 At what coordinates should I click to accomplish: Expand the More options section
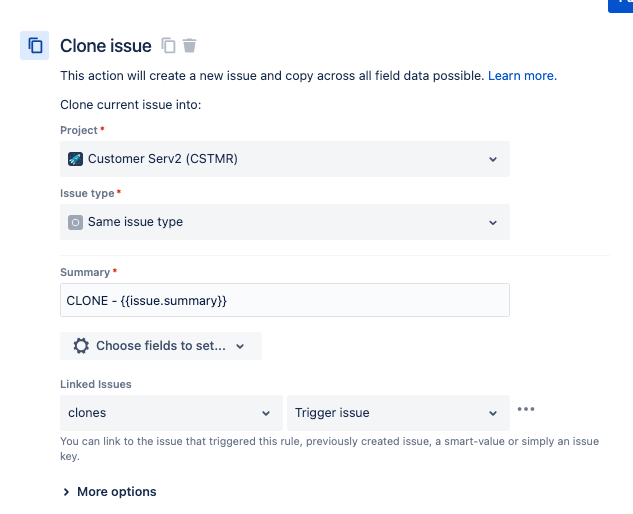click(x=109, y=492)
